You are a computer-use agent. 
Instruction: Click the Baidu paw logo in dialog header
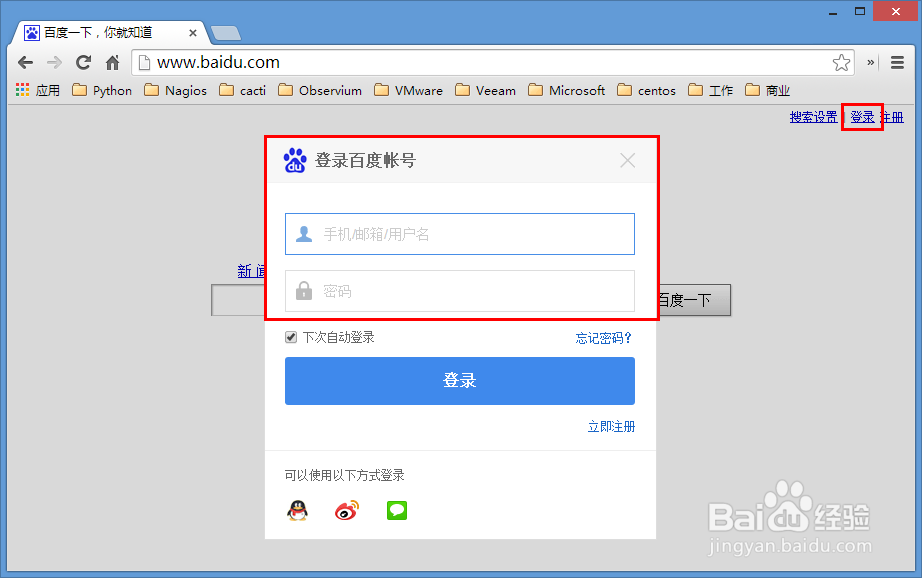(295, 160)
